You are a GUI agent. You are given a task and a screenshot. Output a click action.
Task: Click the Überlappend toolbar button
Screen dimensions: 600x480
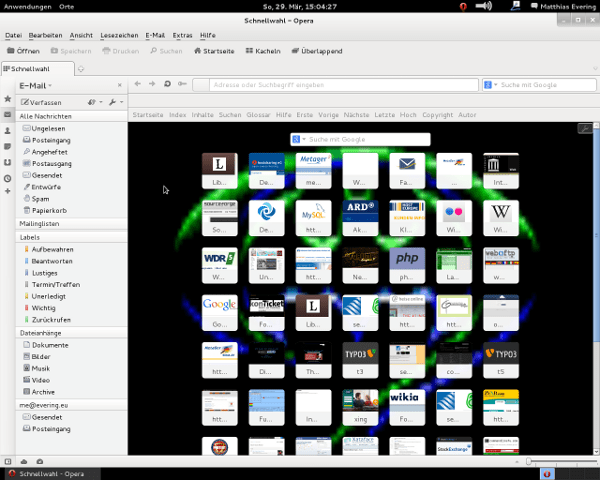(317, 51)
